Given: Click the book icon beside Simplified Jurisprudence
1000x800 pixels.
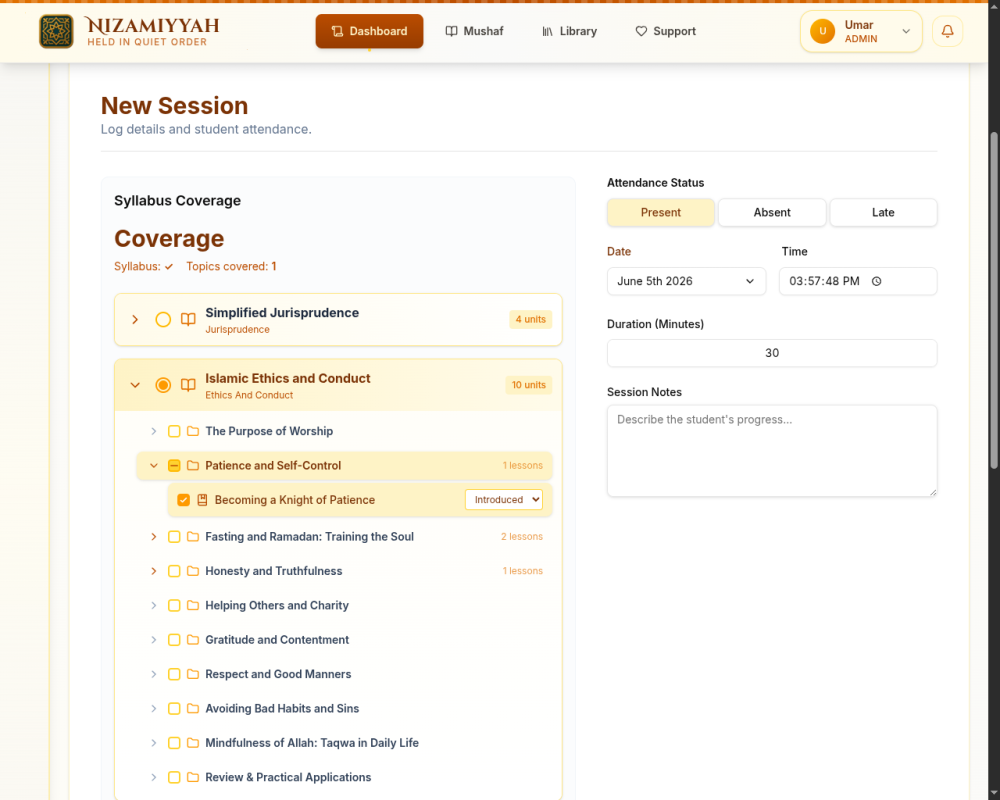Looking at the screenshot, I should tap(188, 320).
